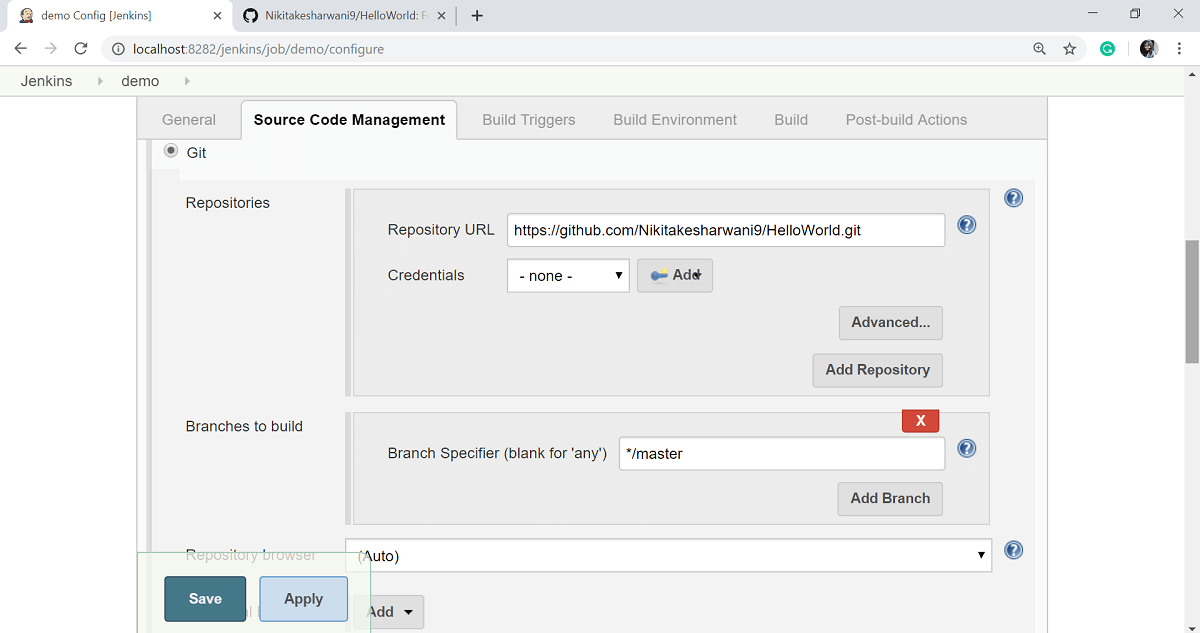This screenshot has height=633, width=1200.
Task: Click browser forward arrow
Action: (51, 48)
